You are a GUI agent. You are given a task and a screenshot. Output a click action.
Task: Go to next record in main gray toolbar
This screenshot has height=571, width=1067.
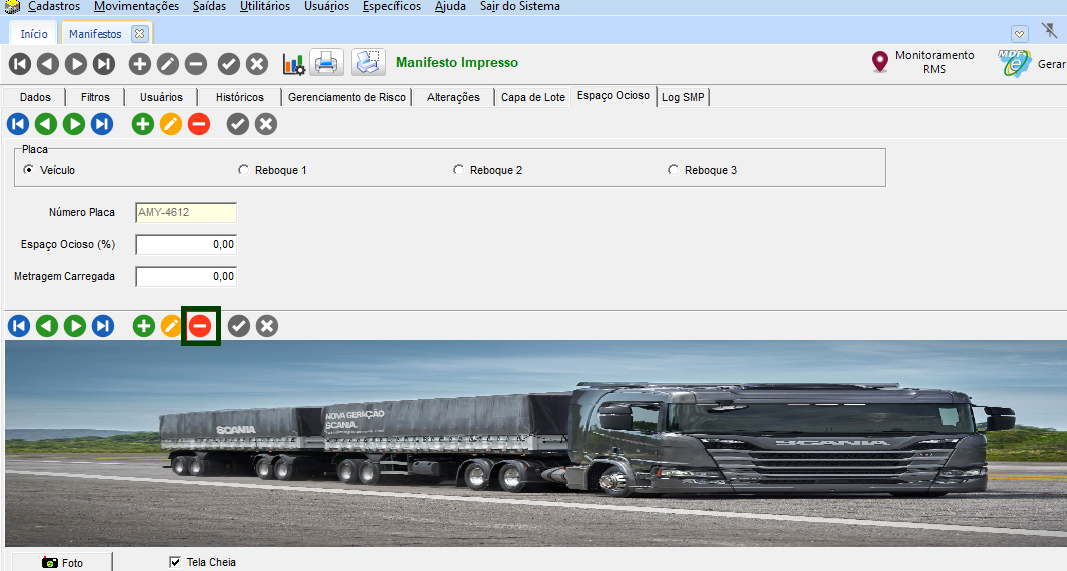[76, 64]
